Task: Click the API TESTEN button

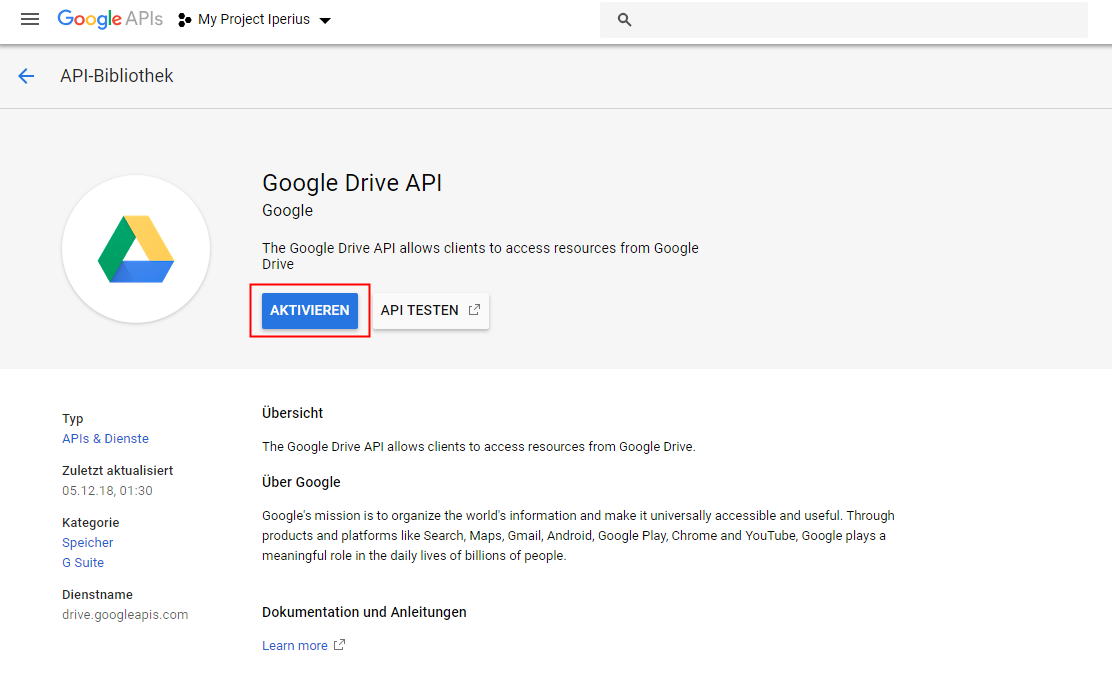Action: click(x=430, y=311)
